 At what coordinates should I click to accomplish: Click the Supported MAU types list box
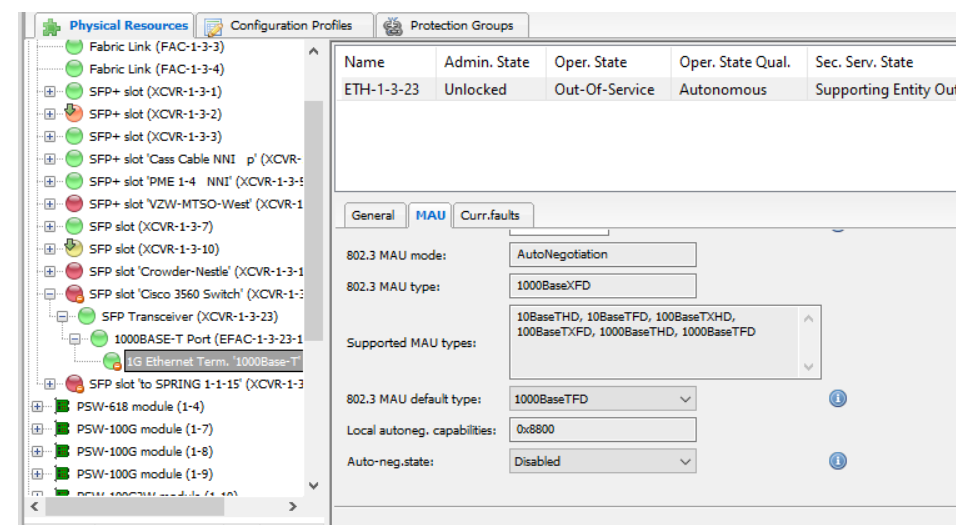665,342
